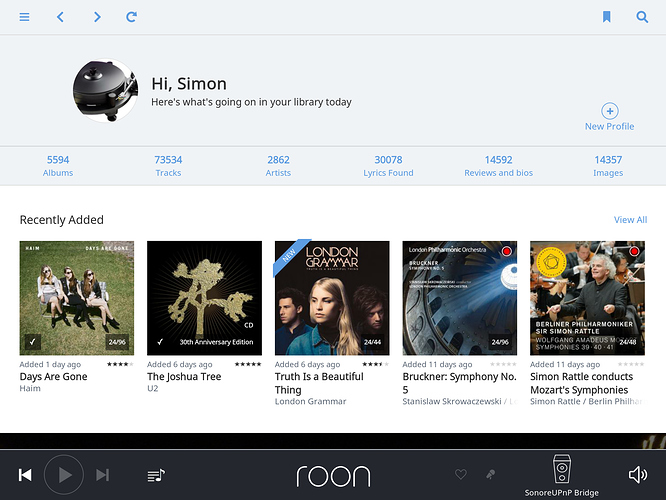Open The Joshua Tree album cover
Viewport: 666px width, 500px height.
204,298
